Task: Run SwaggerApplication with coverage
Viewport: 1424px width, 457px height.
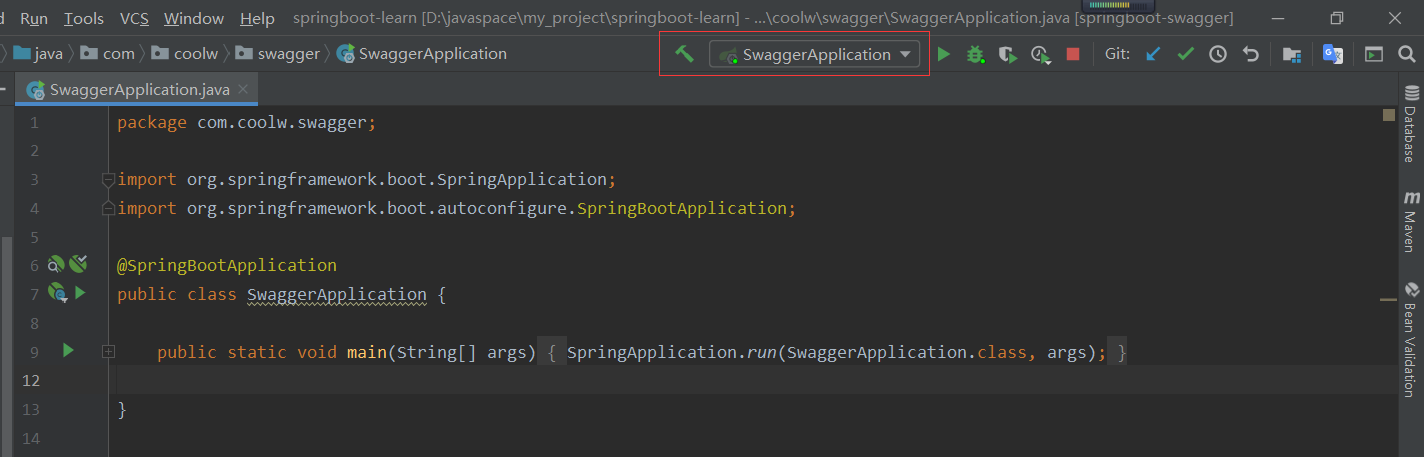Action: pos(1008,55)
